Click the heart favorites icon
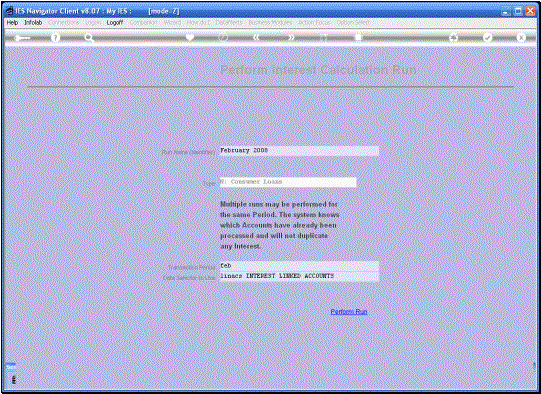Viewport: 541px width, 394px height. coord(190,37)
